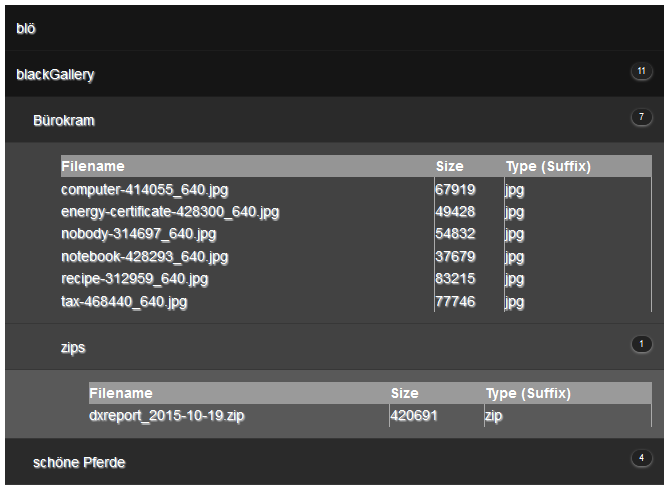The height and width of the screenshot is (491, 671).
Task: Expand the blö accordion row
Action: [x=26, y=29]
